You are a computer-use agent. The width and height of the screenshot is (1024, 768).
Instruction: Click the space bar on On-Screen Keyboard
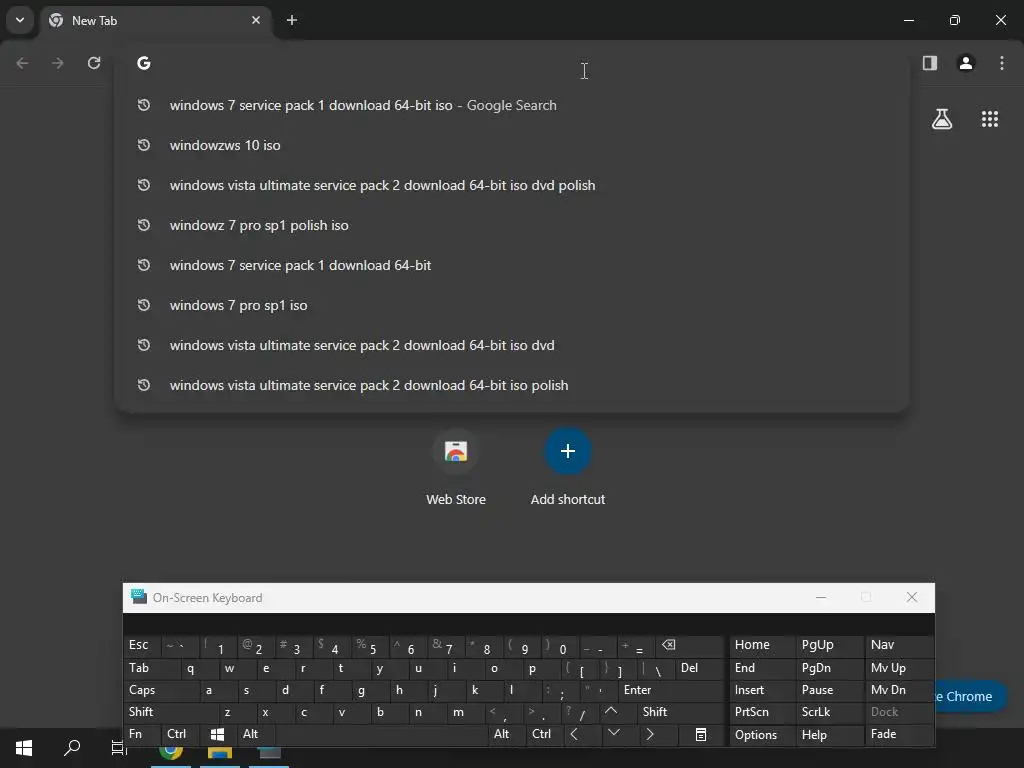pyautogui.click(x=382, y=734)
